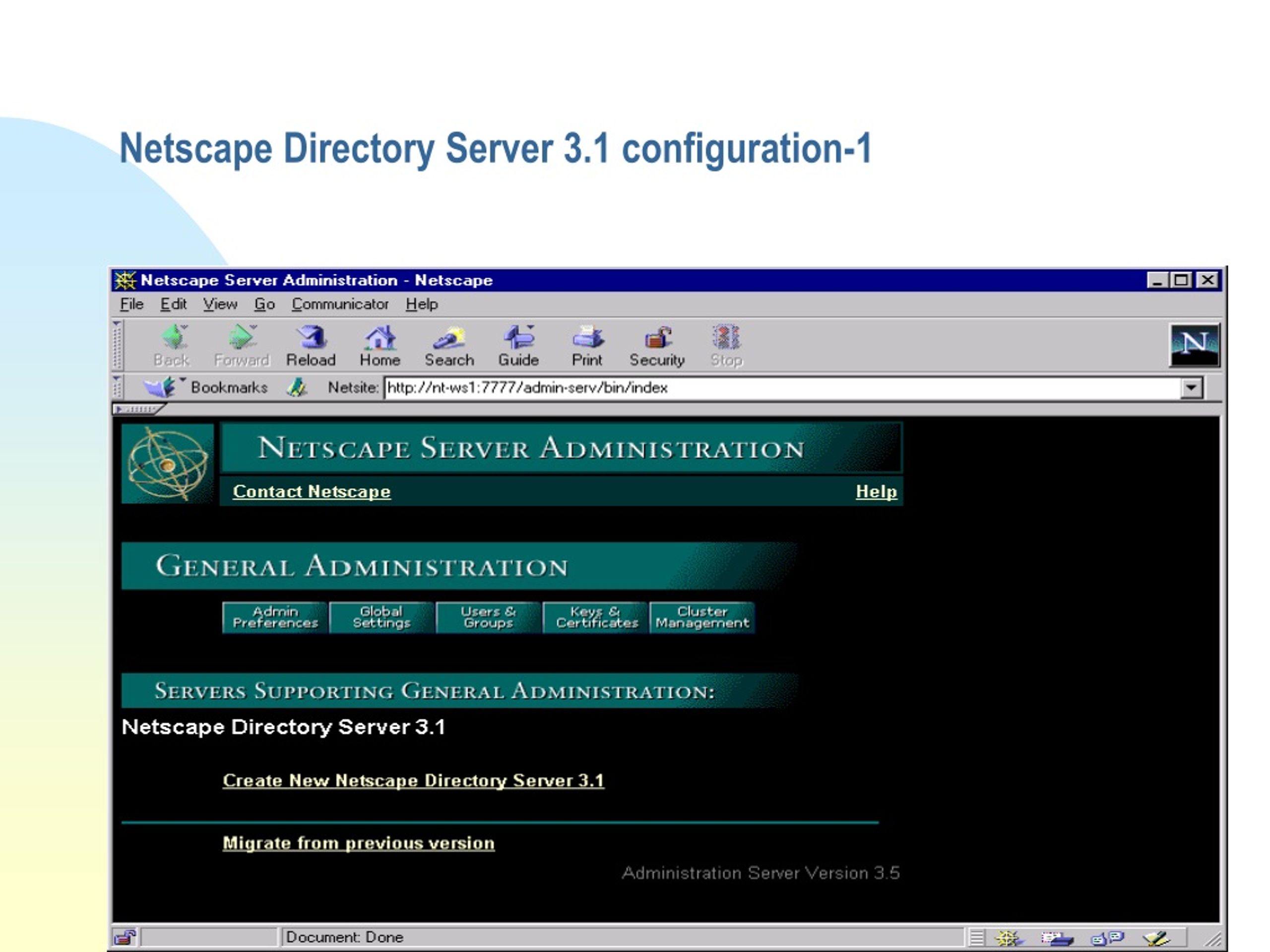Open the Guide toolbar button
The height and width of the screenshot is (952, 1270).
518,345
